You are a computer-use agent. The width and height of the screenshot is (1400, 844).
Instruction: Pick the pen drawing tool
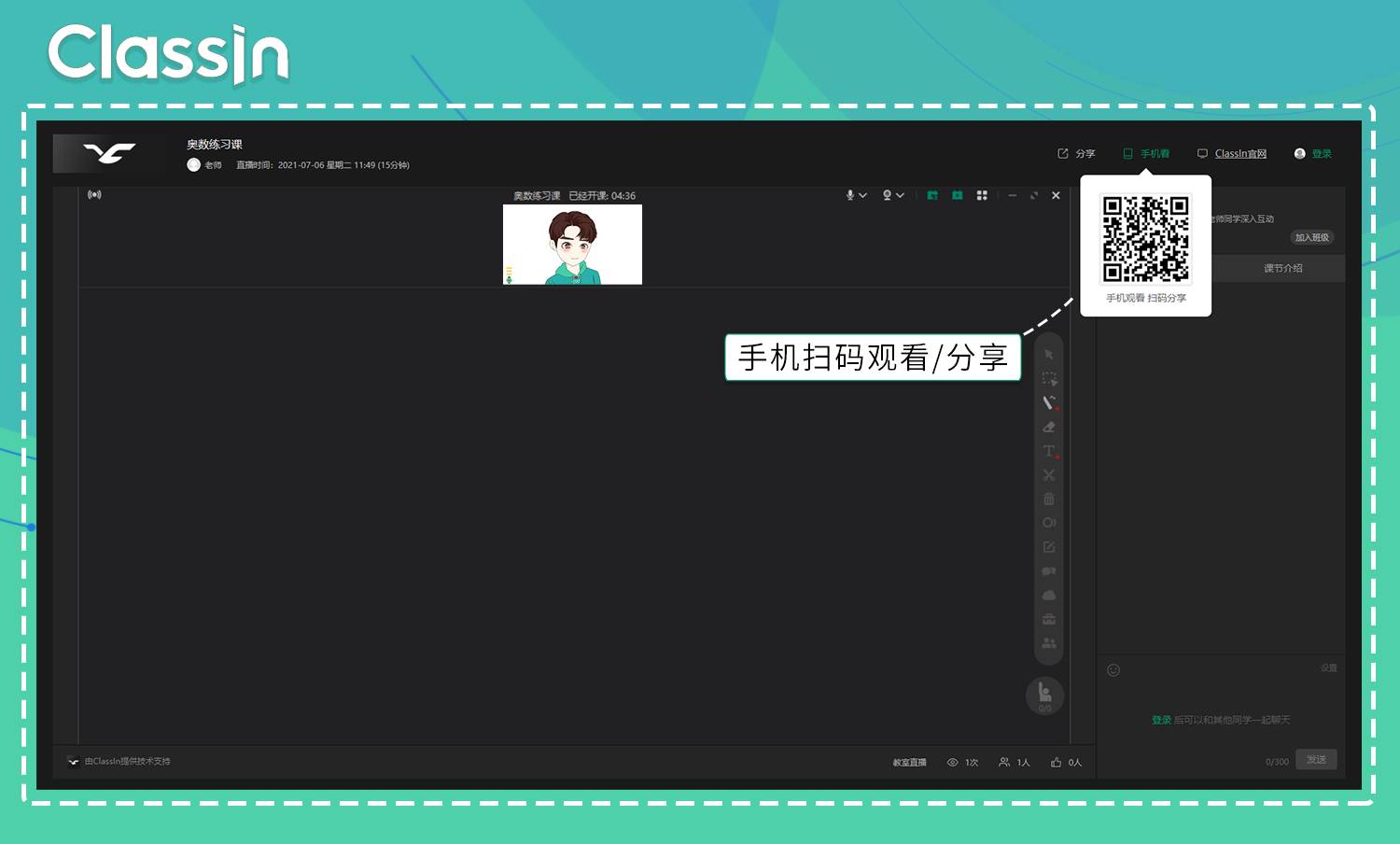click(x=1049, y=402)
